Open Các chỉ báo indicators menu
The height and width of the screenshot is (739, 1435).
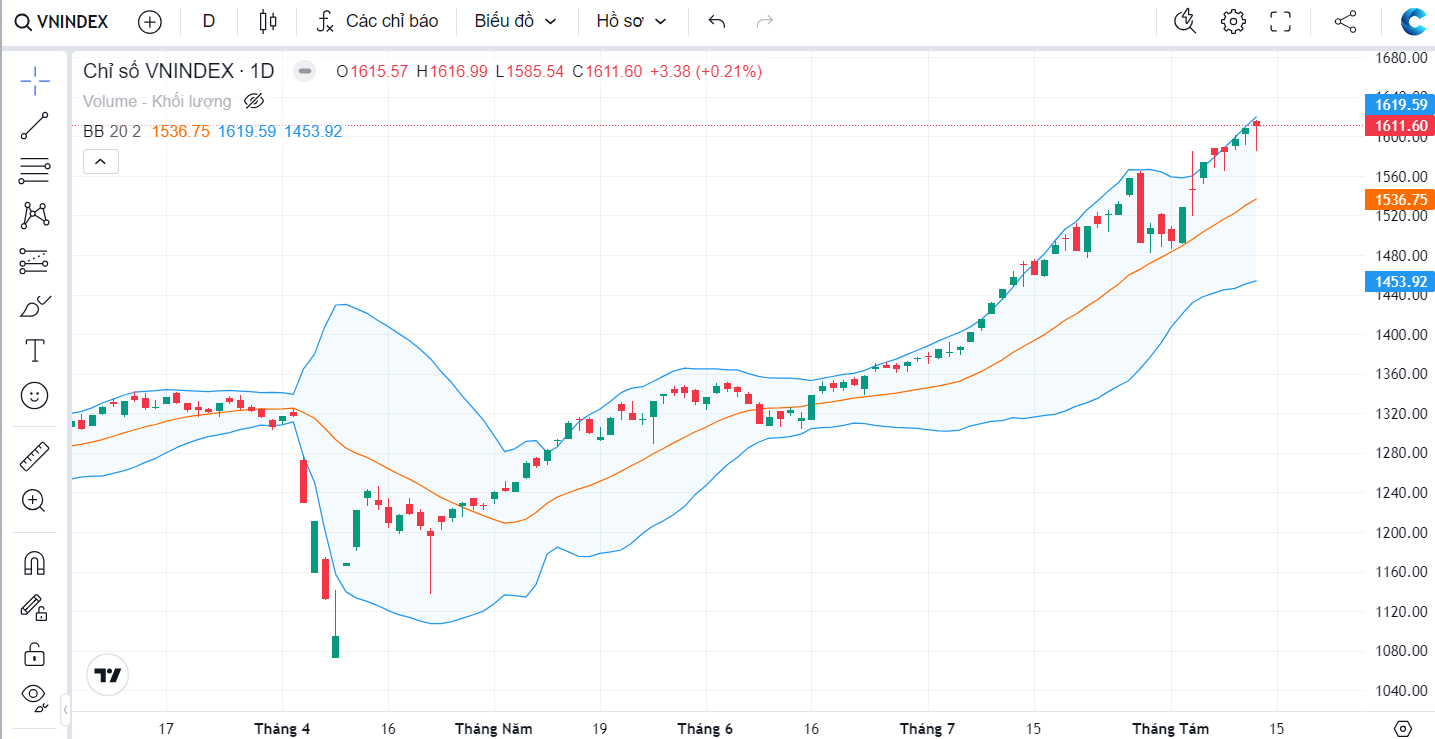(x=377, y=21)
